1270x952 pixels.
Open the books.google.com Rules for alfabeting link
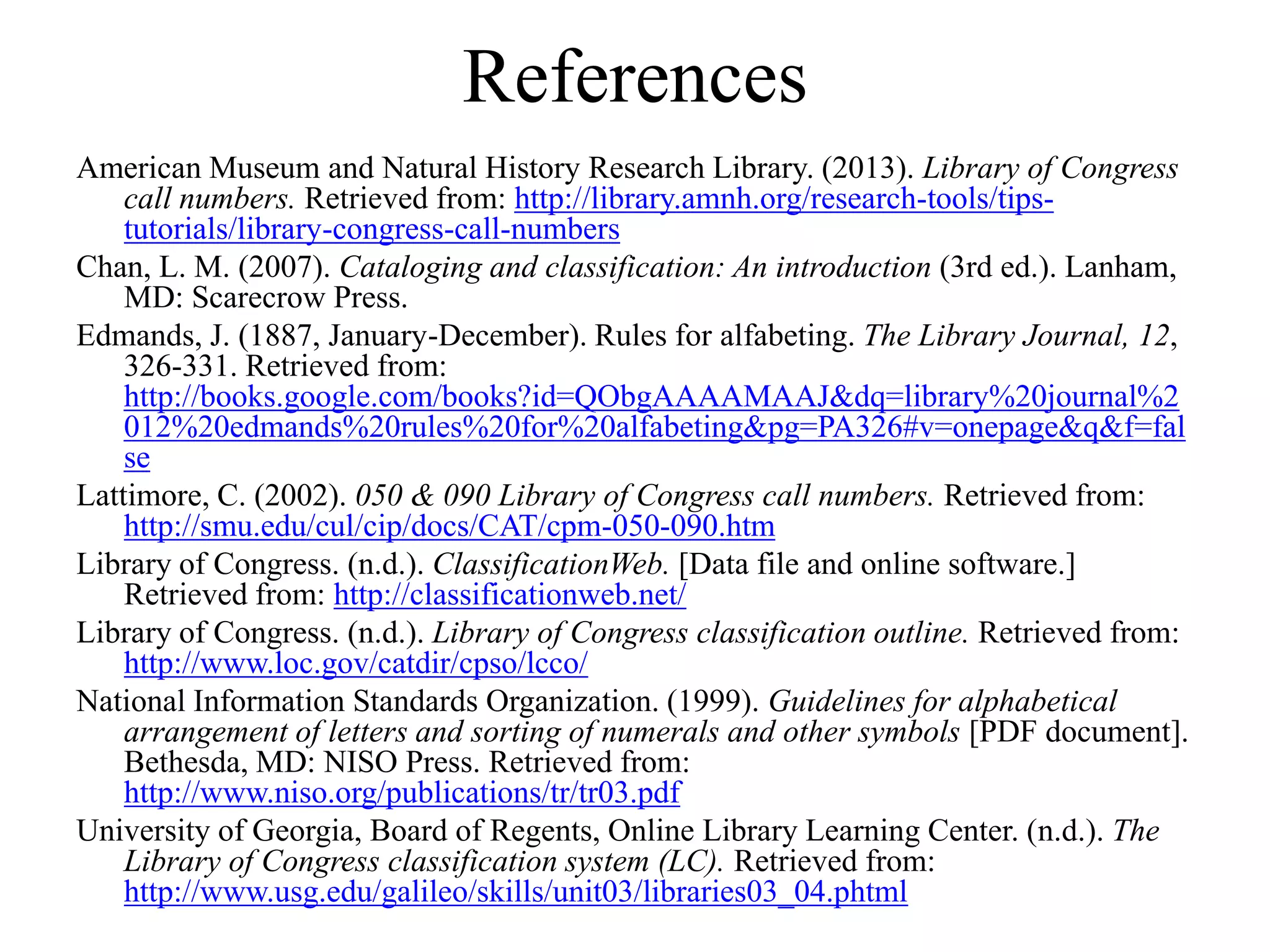pos(654,427)
